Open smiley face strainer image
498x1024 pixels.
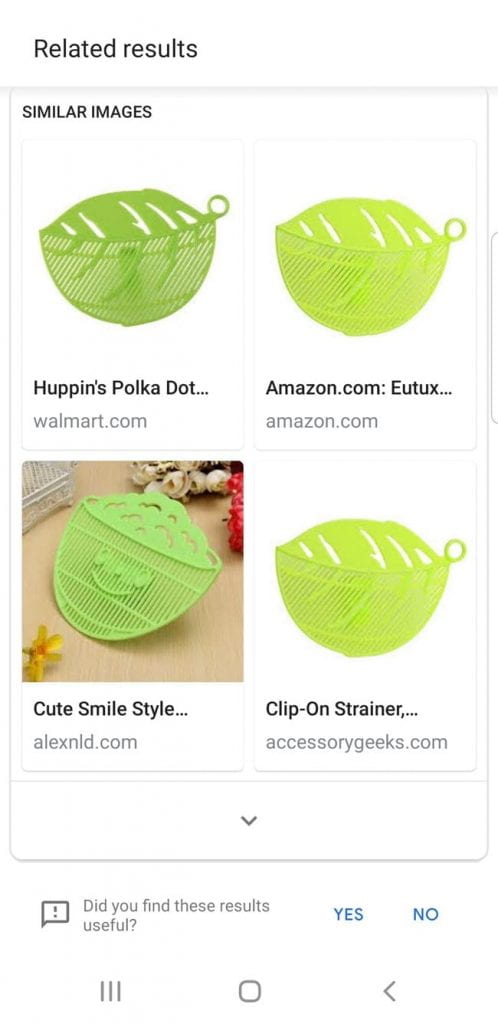[x=133, y=571]
